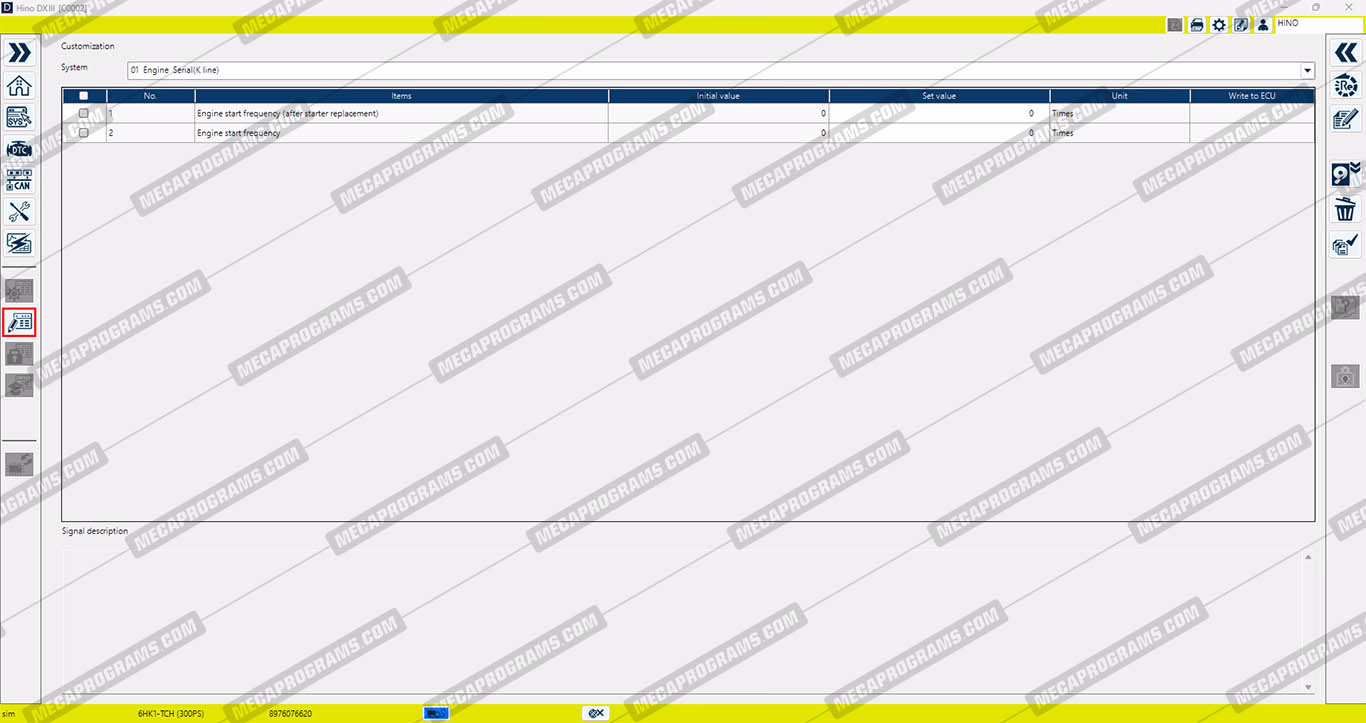Image resolution: width=1366 pixels, height=723 pixels.
Task: Click the printer icon in top bar
Action: 1197,25
